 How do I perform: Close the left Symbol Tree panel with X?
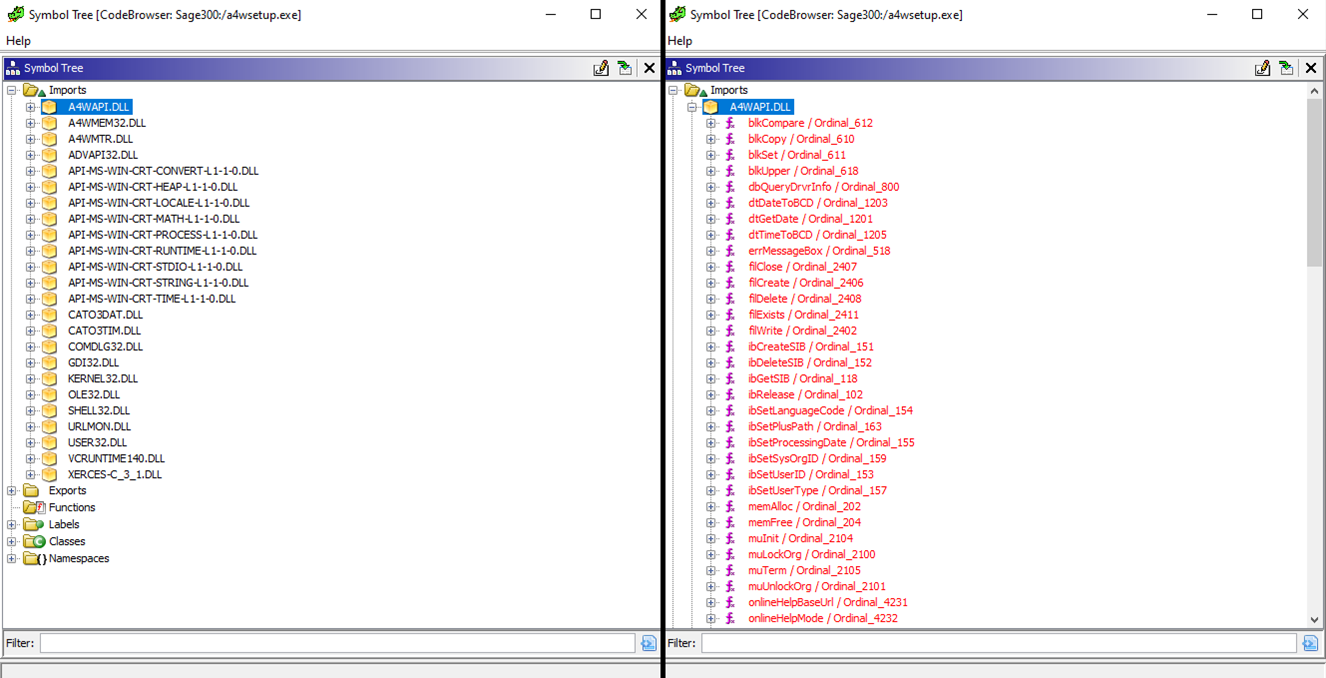pos(649,68)
